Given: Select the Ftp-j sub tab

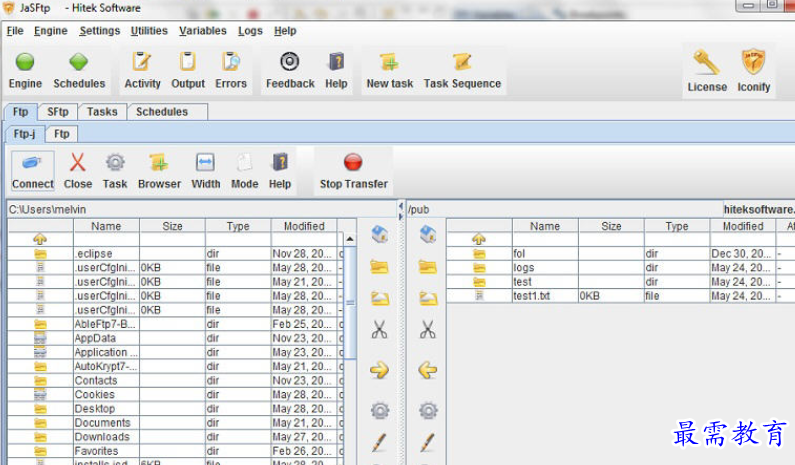Looking at the screenshot, I should coord(24,134).
